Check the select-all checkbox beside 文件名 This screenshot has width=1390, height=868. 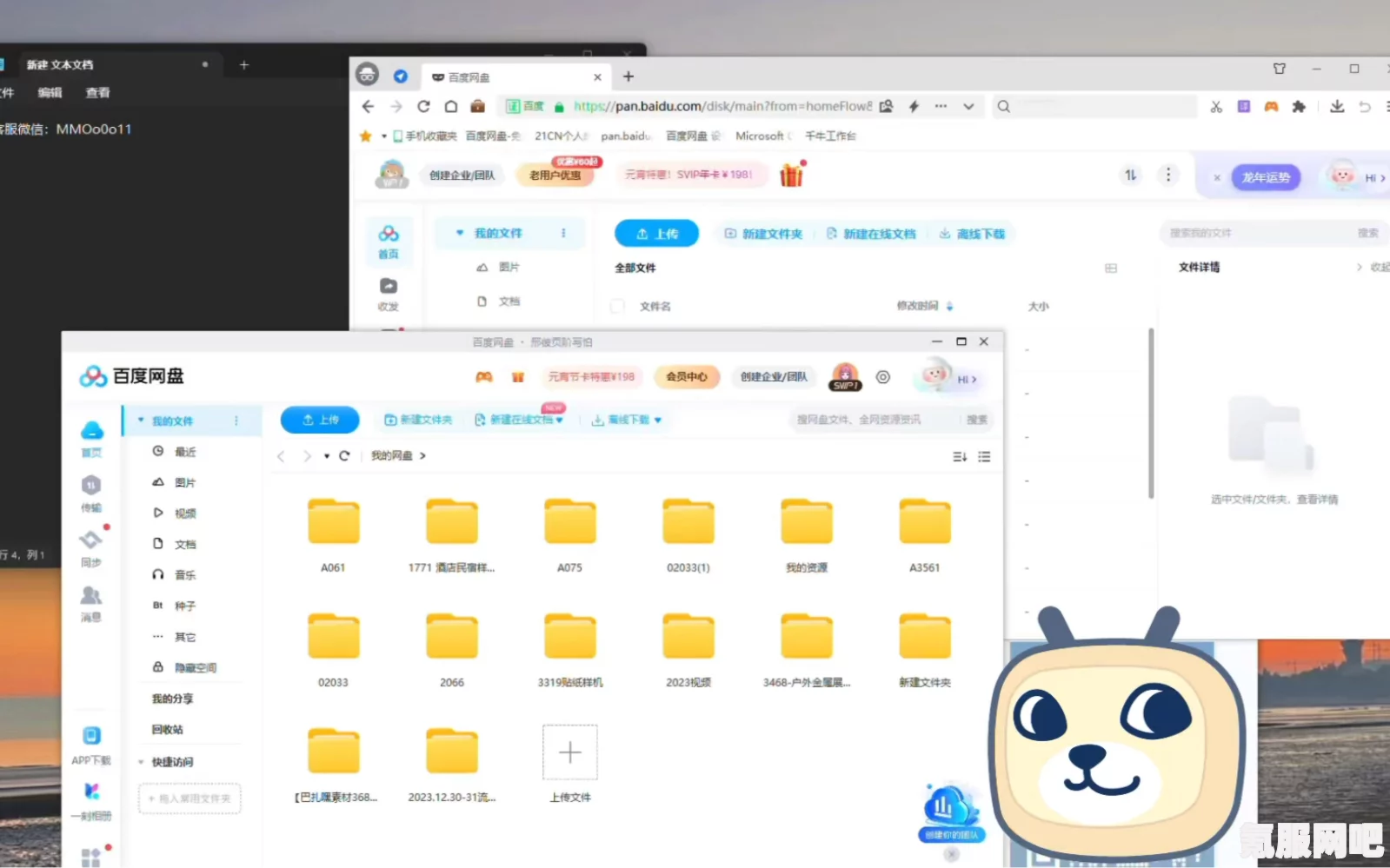618,306
